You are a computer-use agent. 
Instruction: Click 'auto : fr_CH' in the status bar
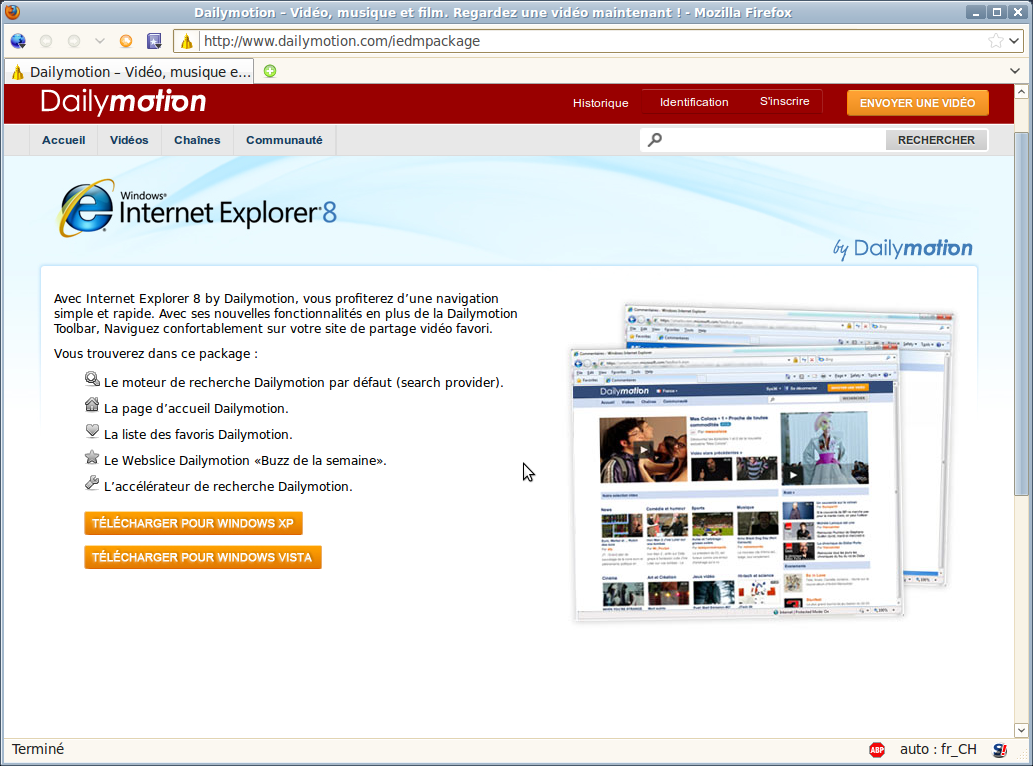pos(938,750)
